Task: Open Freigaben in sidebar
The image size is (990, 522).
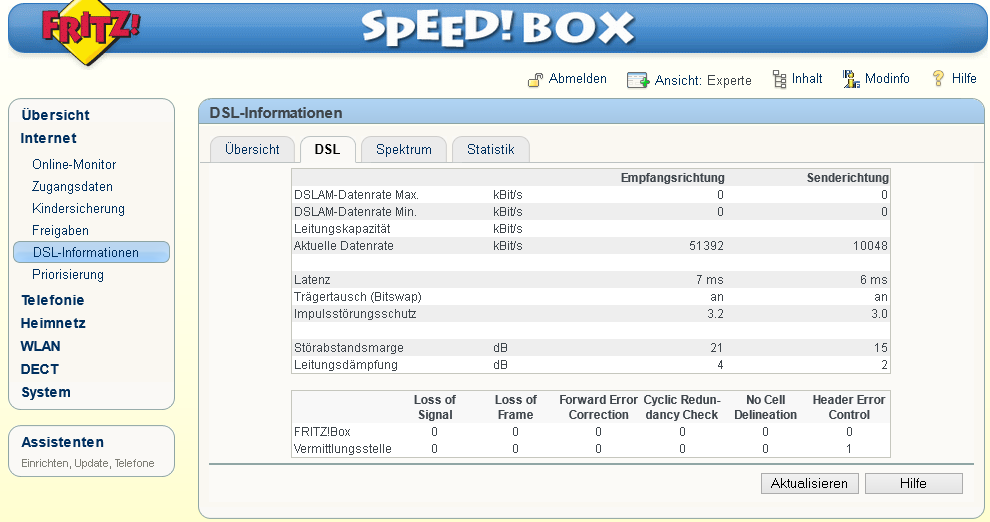Action: 60,230
